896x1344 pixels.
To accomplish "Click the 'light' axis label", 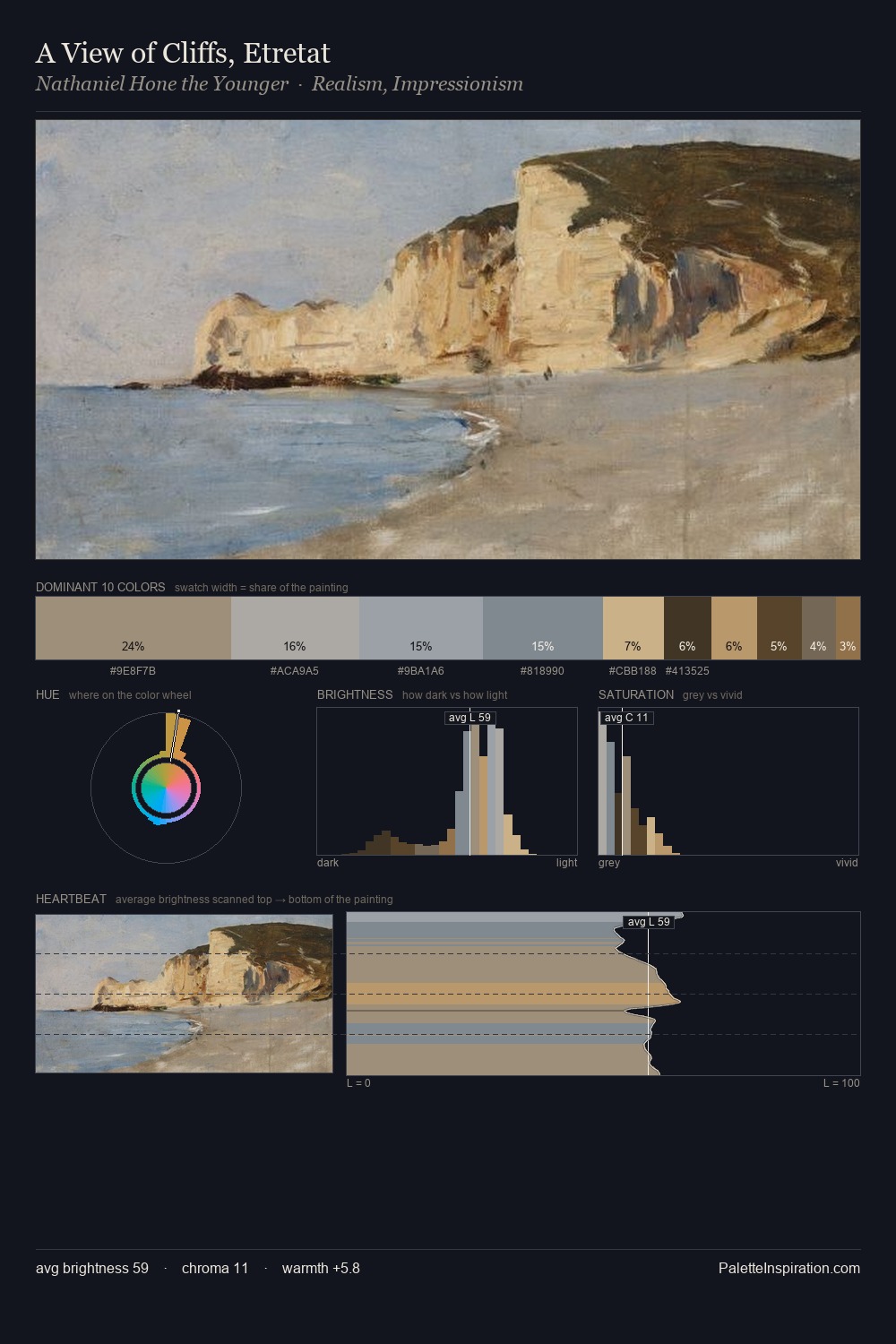I will tap(567, 863).
